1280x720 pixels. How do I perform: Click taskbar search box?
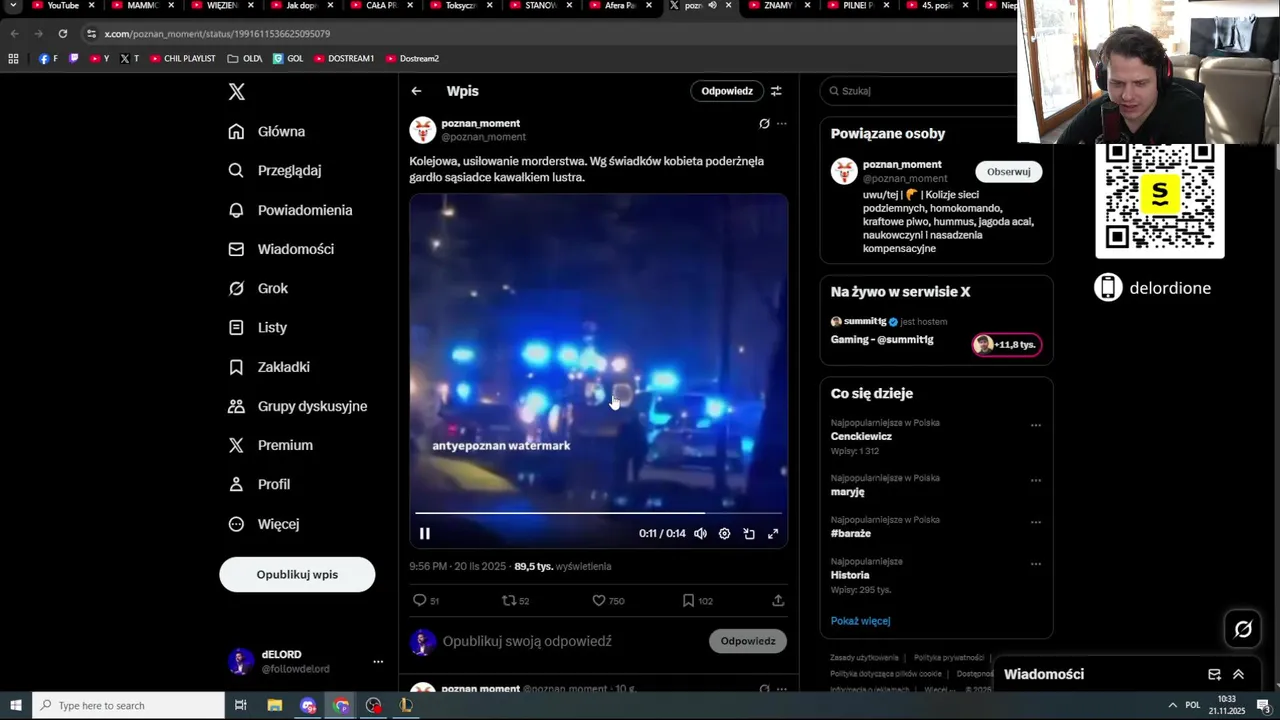[128, 706]
